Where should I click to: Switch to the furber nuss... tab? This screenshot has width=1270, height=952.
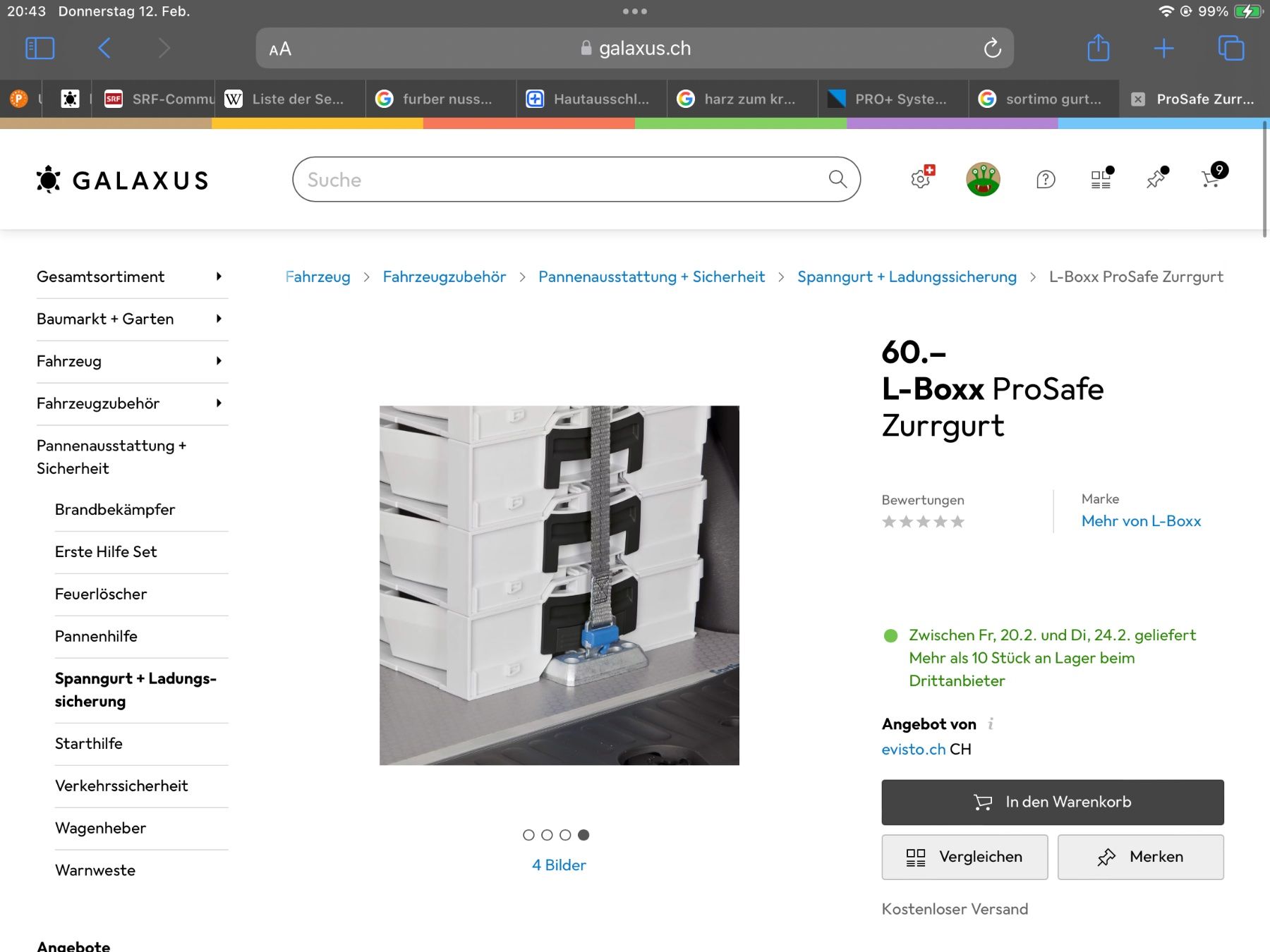tap(441, 99)
